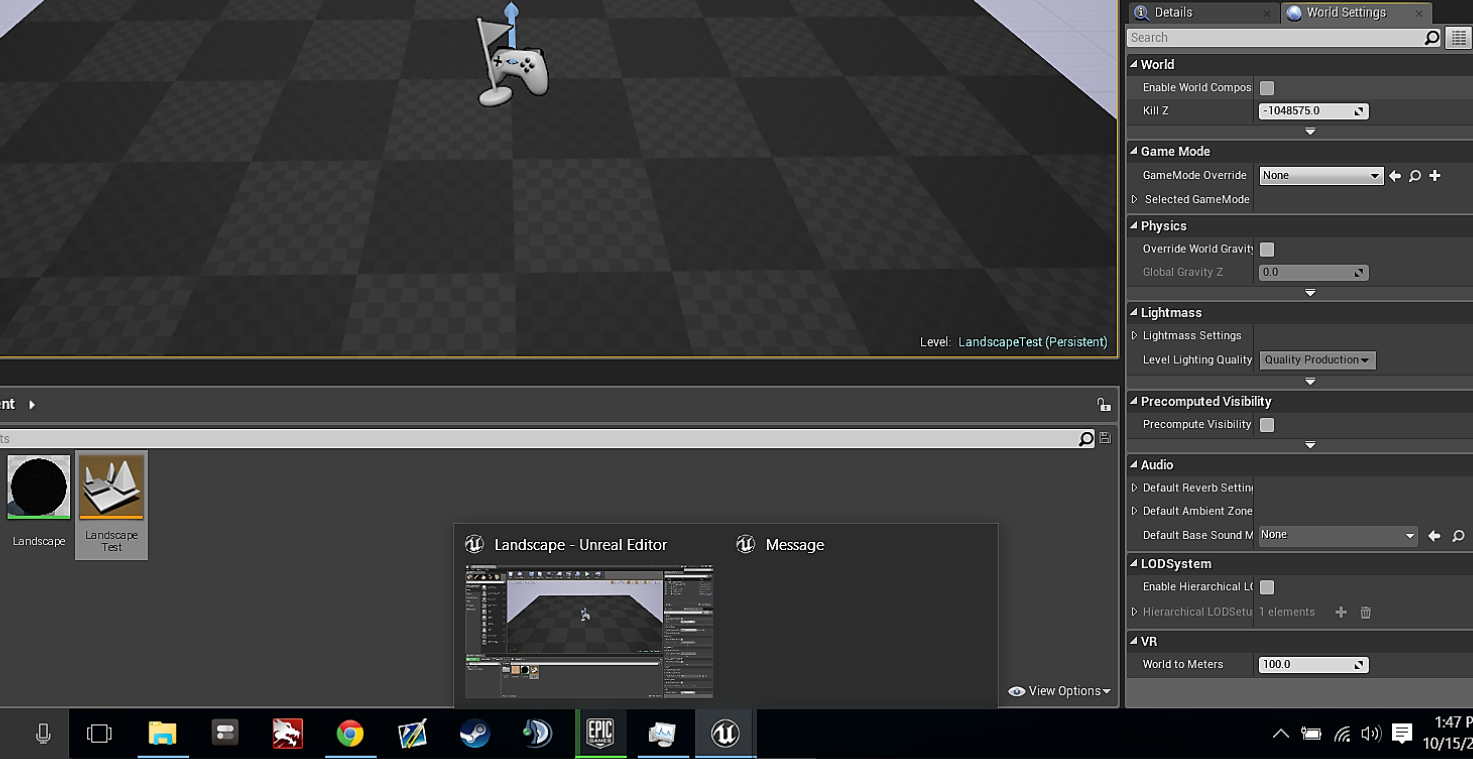Open Steam from the taskbar

pyautogui.click(x=475, y=734)
